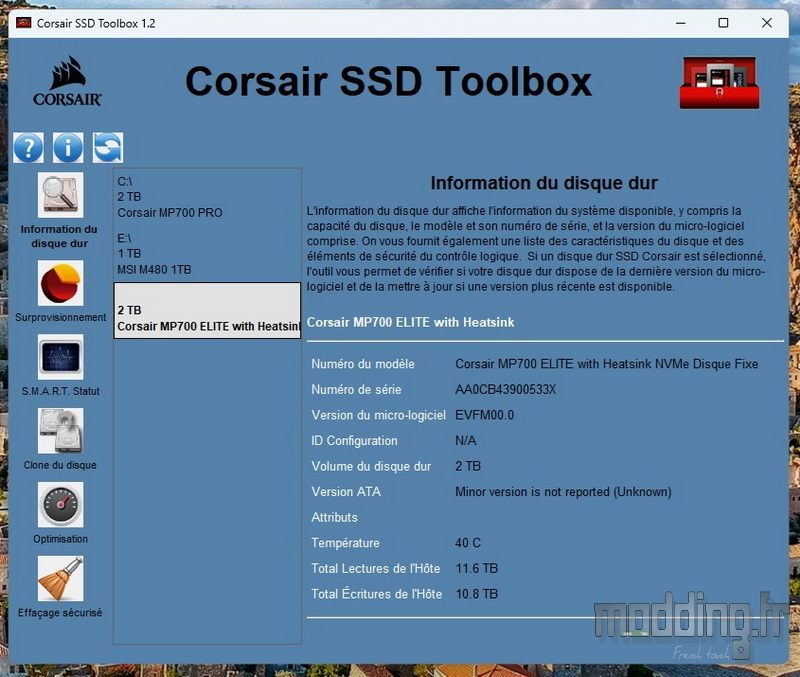Click the Information du disque dur label
The image size is (800, 677).
pyautogui.click(x=59, y=236)
